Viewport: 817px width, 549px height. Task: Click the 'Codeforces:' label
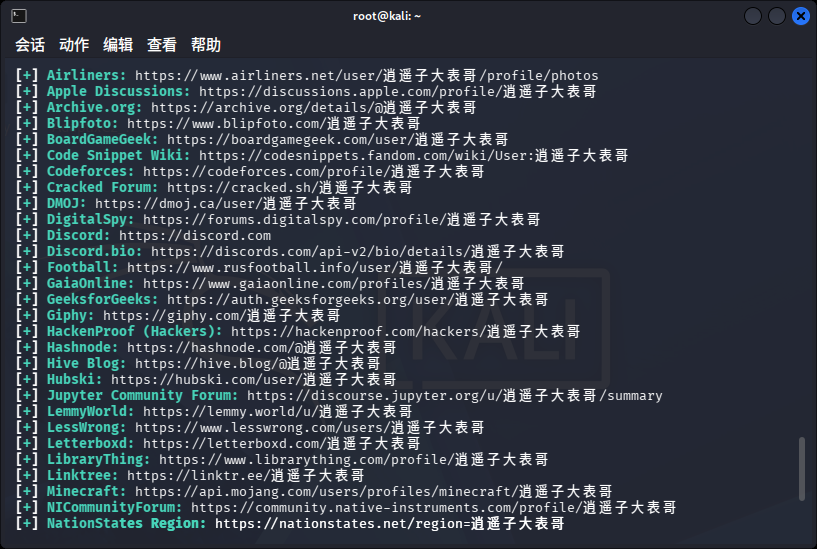pyautogui.click(x=91, y=171)
